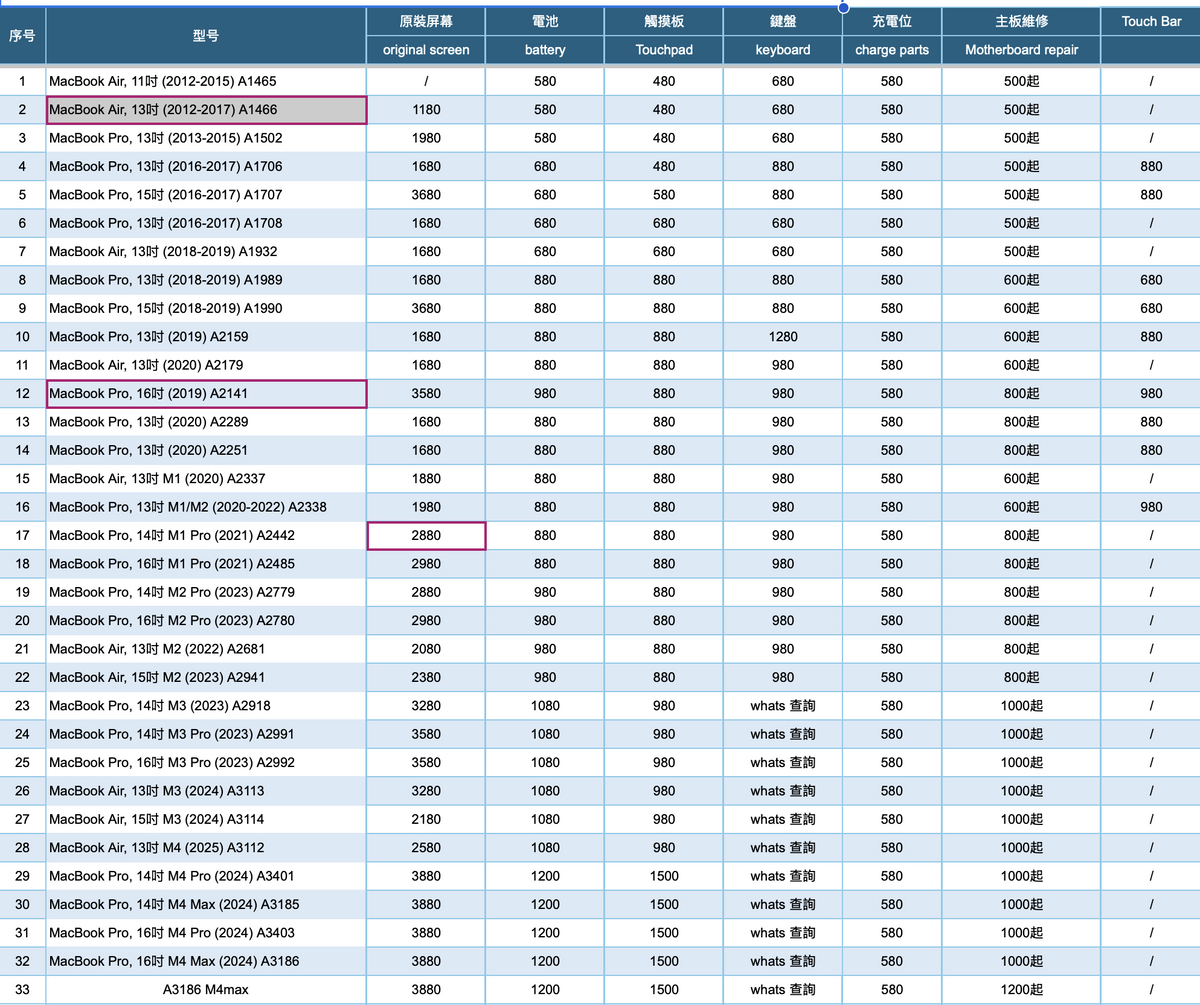
Task: Click the 原裝屏幕 column header
Action: tap(426, 21)
